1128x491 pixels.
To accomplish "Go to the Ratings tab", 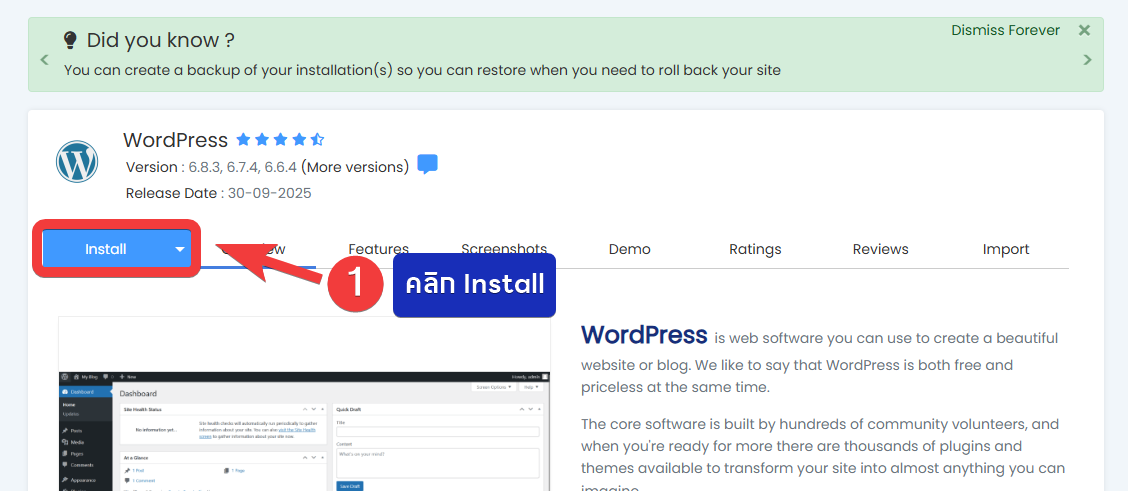I will [755, 249].
